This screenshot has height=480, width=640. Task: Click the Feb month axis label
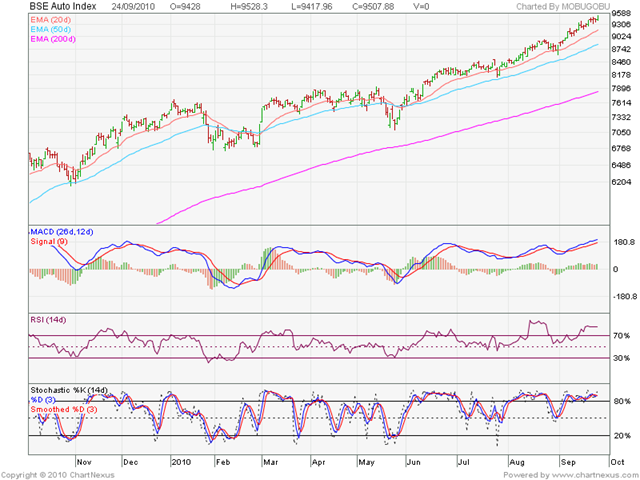(223, 462)
